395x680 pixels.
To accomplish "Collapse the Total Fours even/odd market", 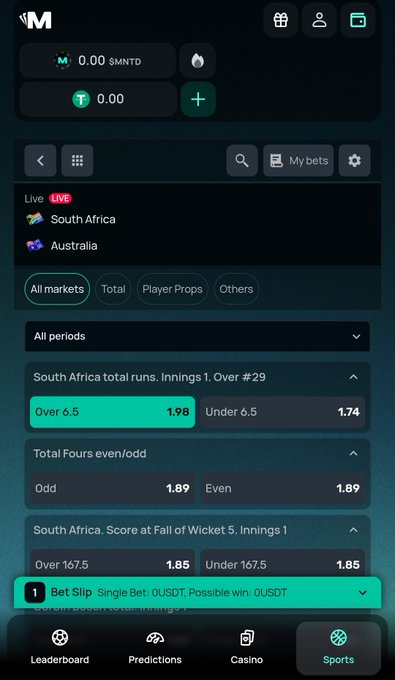I will click(x=353, y=454).
